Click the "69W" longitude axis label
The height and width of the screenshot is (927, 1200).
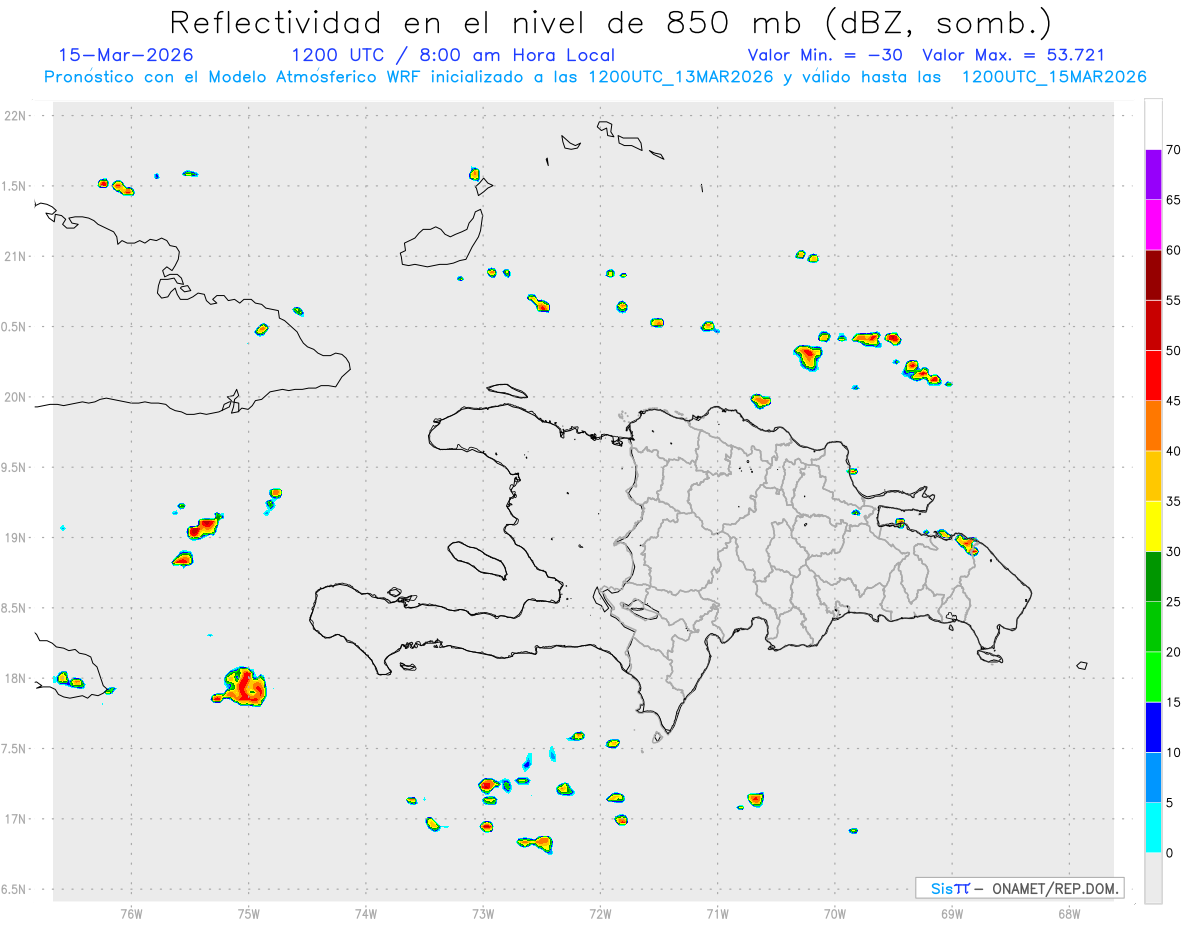(x=952, y=913)
